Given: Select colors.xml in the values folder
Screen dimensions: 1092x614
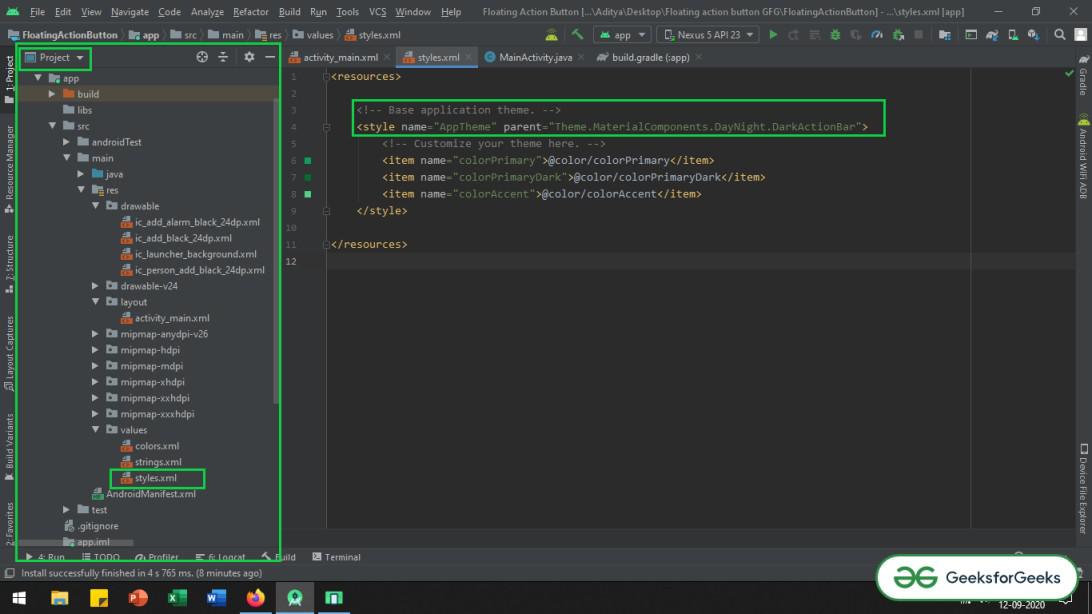Looking at the screenshot, I should point(157,446).
